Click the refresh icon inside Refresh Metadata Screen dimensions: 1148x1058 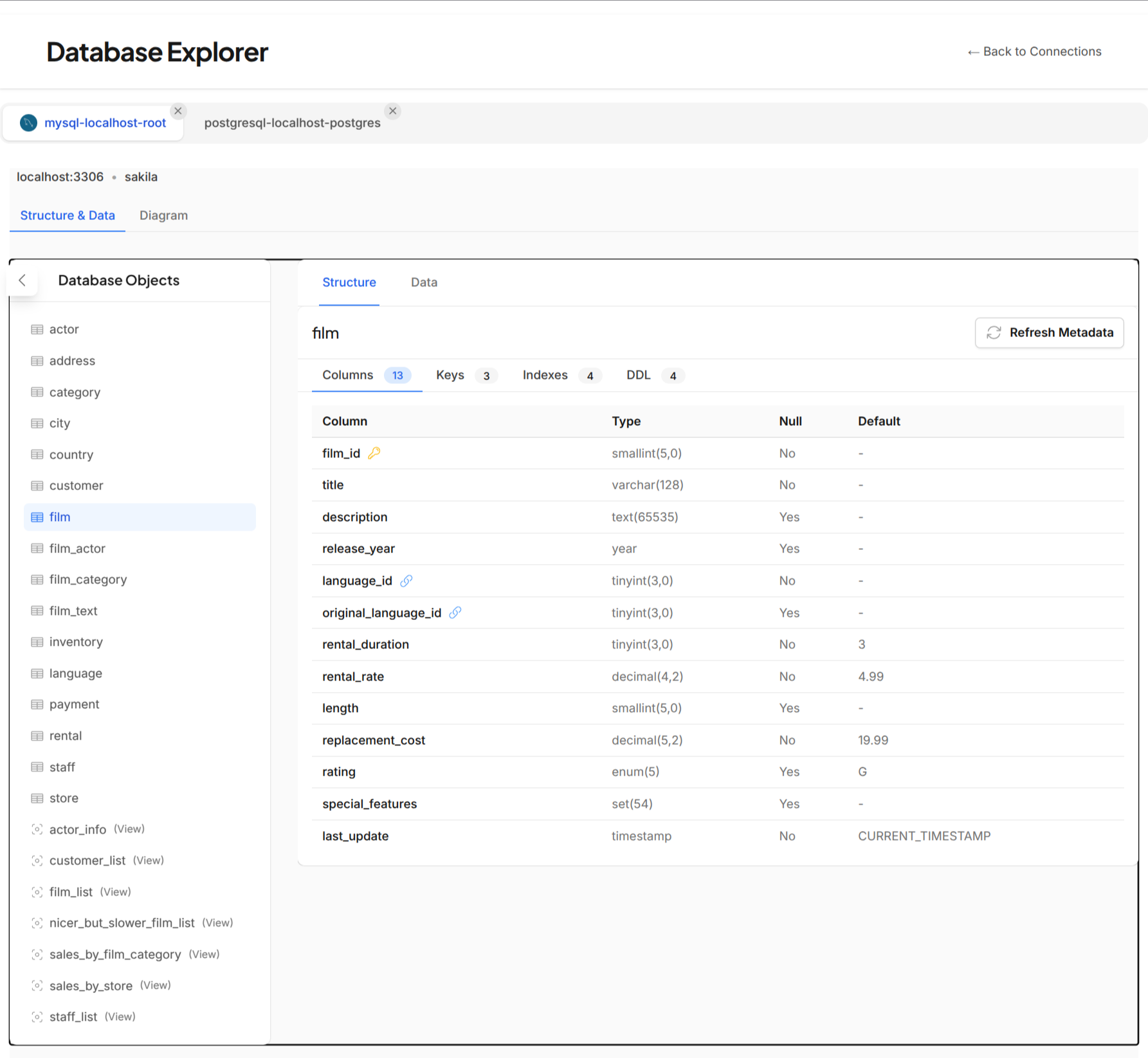tap(994, 333)
